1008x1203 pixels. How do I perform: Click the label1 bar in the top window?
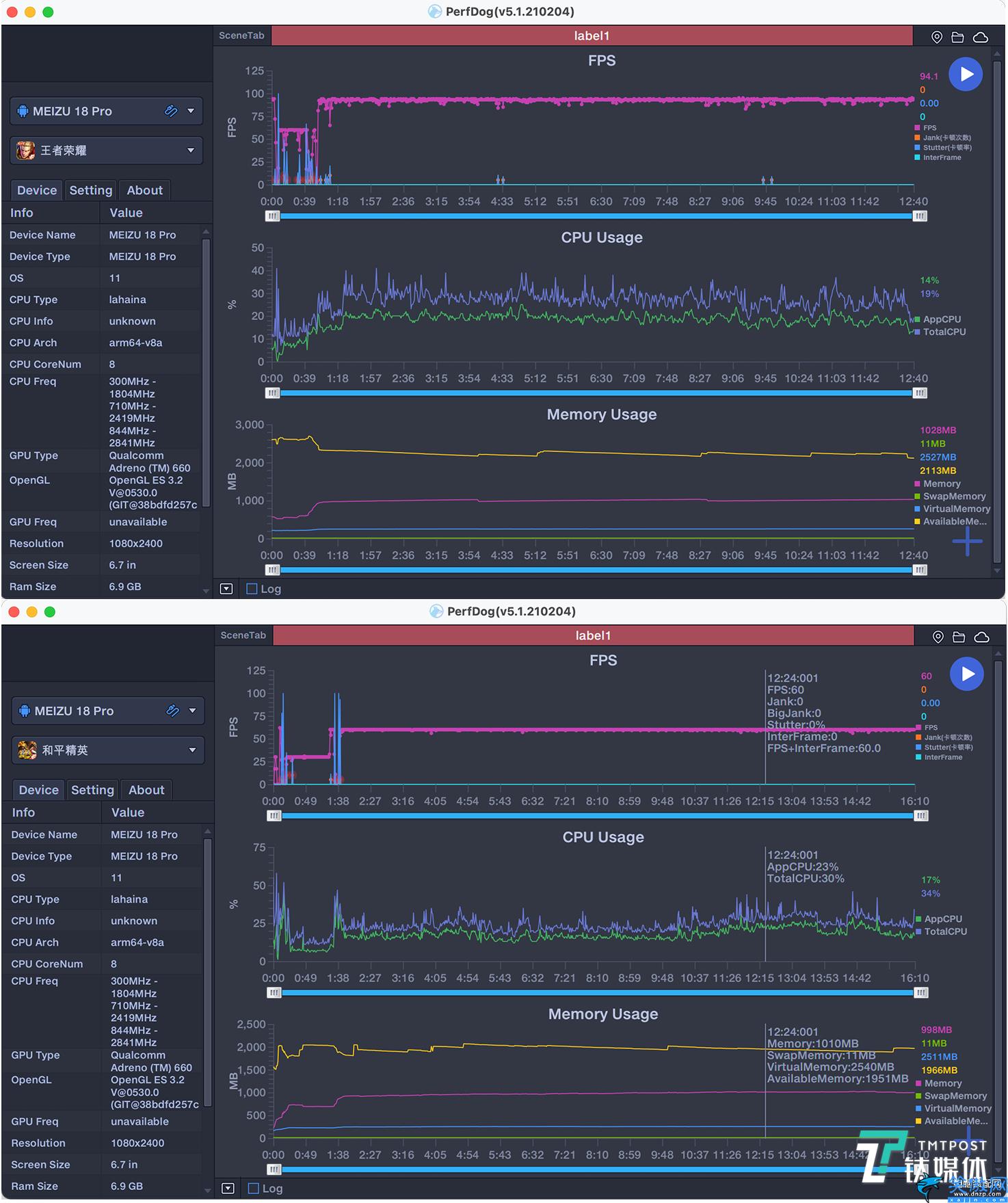tap(592, 36)
